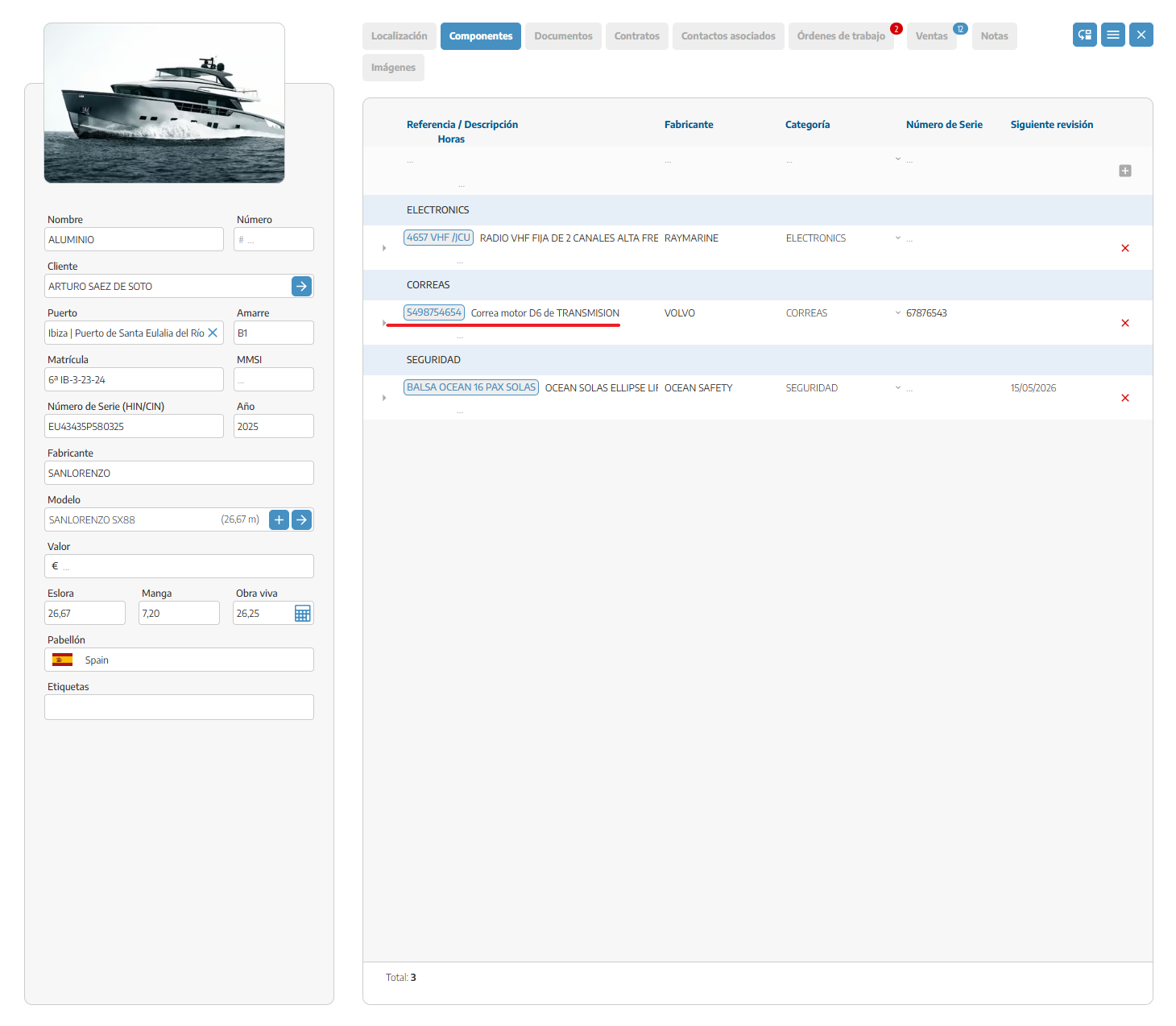This screenshot has height=1026, width=1176.
Task: Open reference 4657 VHF /JCU link
Action: pyautogui.click(x=438, y=238)
